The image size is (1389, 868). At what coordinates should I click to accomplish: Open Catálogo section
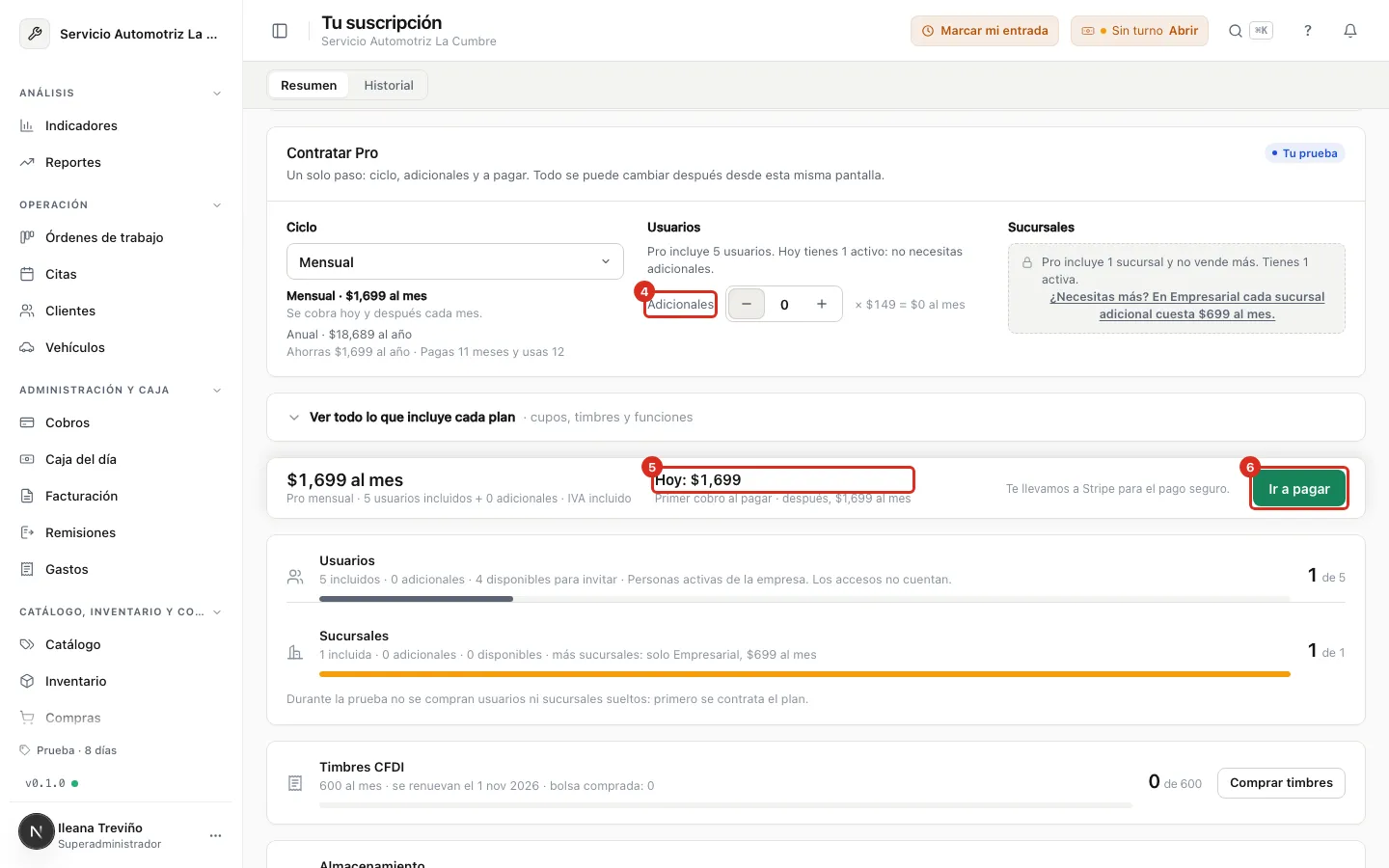121,644
